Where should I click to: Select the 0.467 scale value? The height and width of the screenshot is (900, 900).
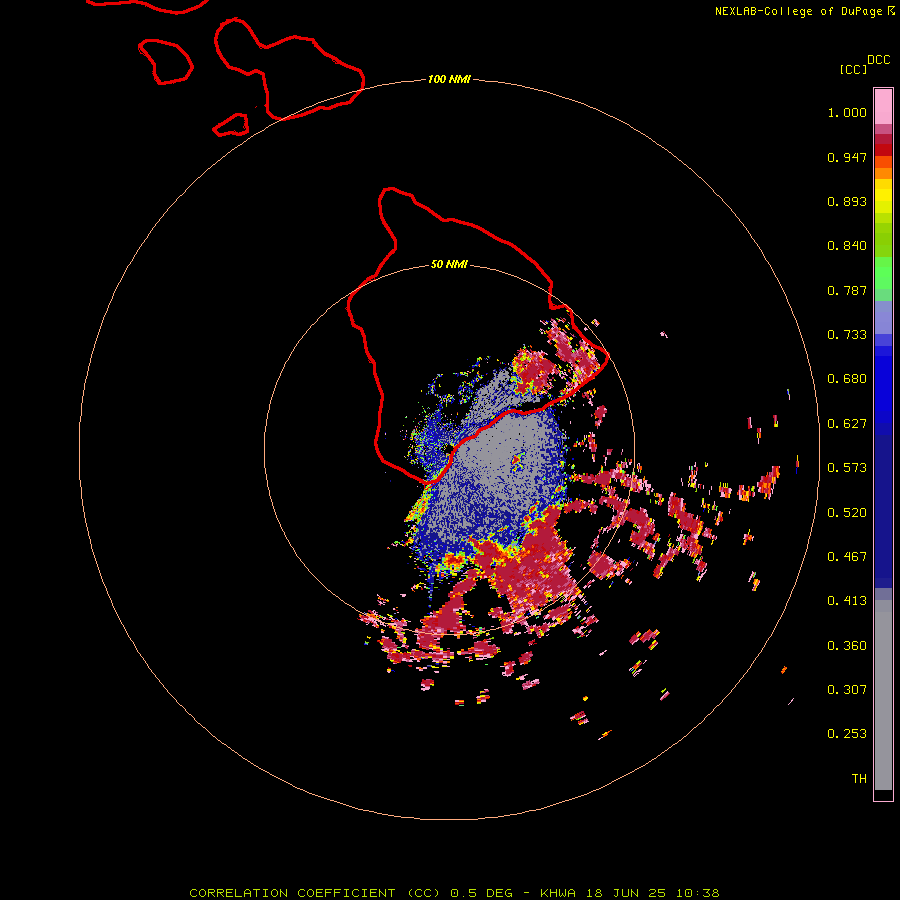847,557
